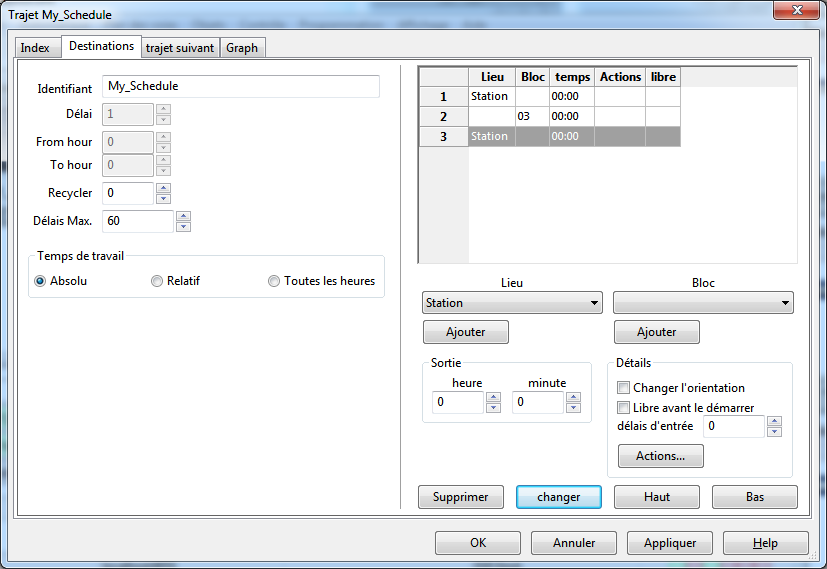Decrease the Délais Max. spinner value

(184, 226)
